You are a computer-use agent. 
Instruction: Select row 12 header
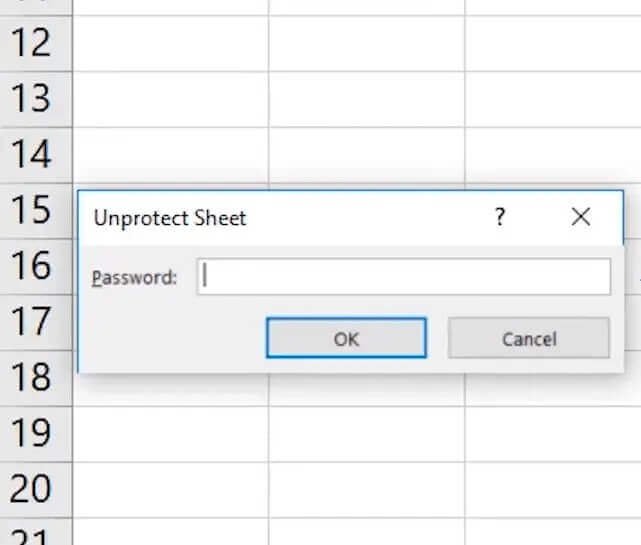(x=36, y=44)
